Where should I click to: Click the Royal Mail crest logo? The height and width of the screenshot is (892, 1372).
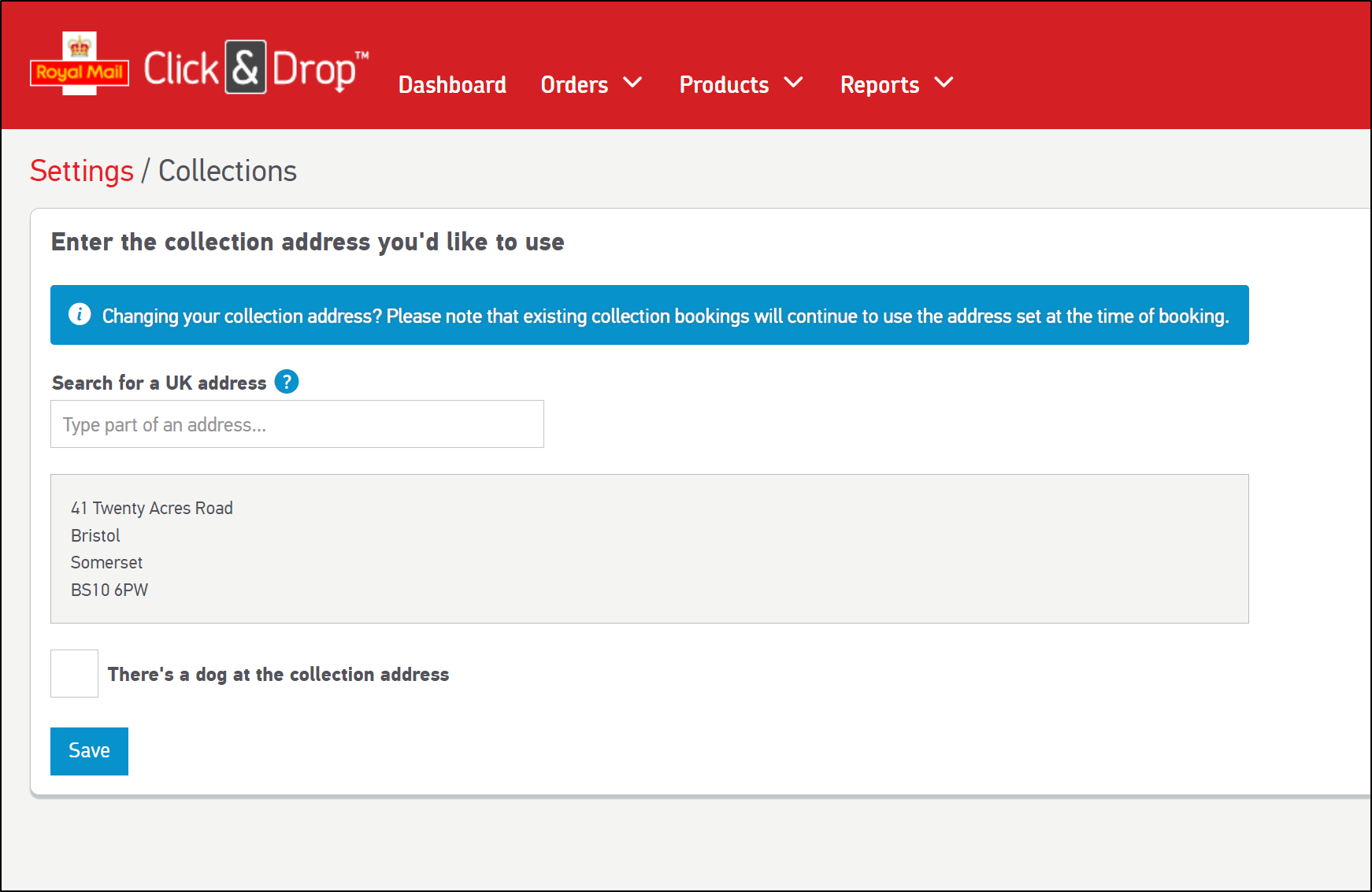(79, 65)
